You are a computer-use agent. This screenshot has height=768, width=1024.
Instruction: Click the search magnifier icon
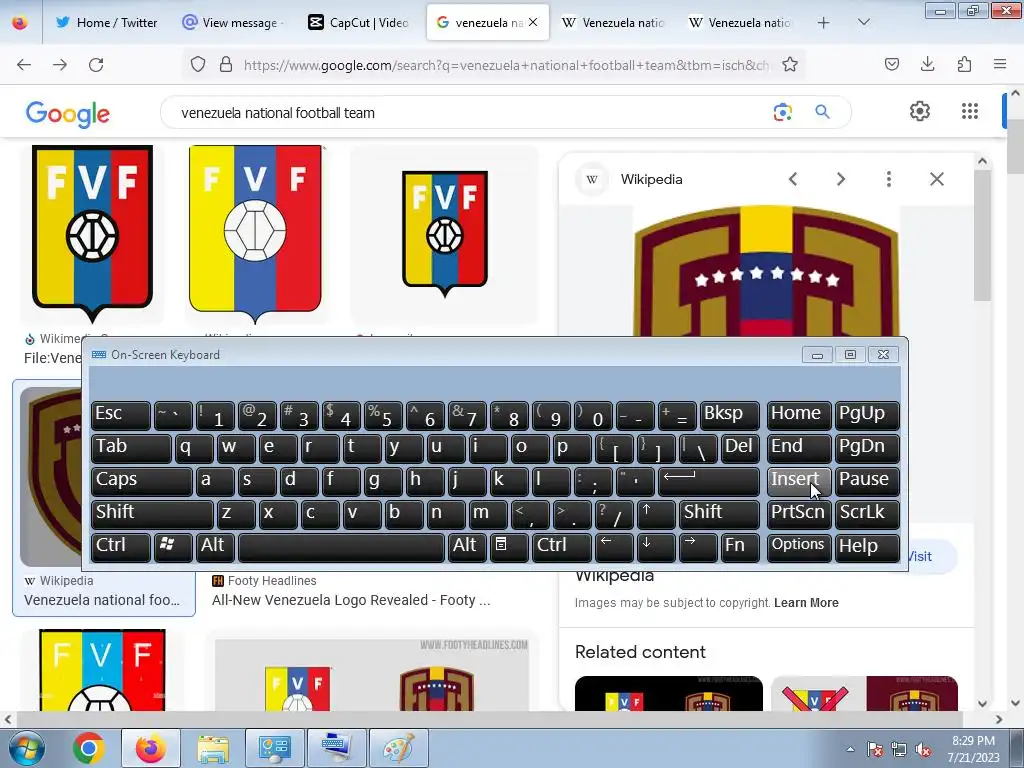click(x=822, y=112)
